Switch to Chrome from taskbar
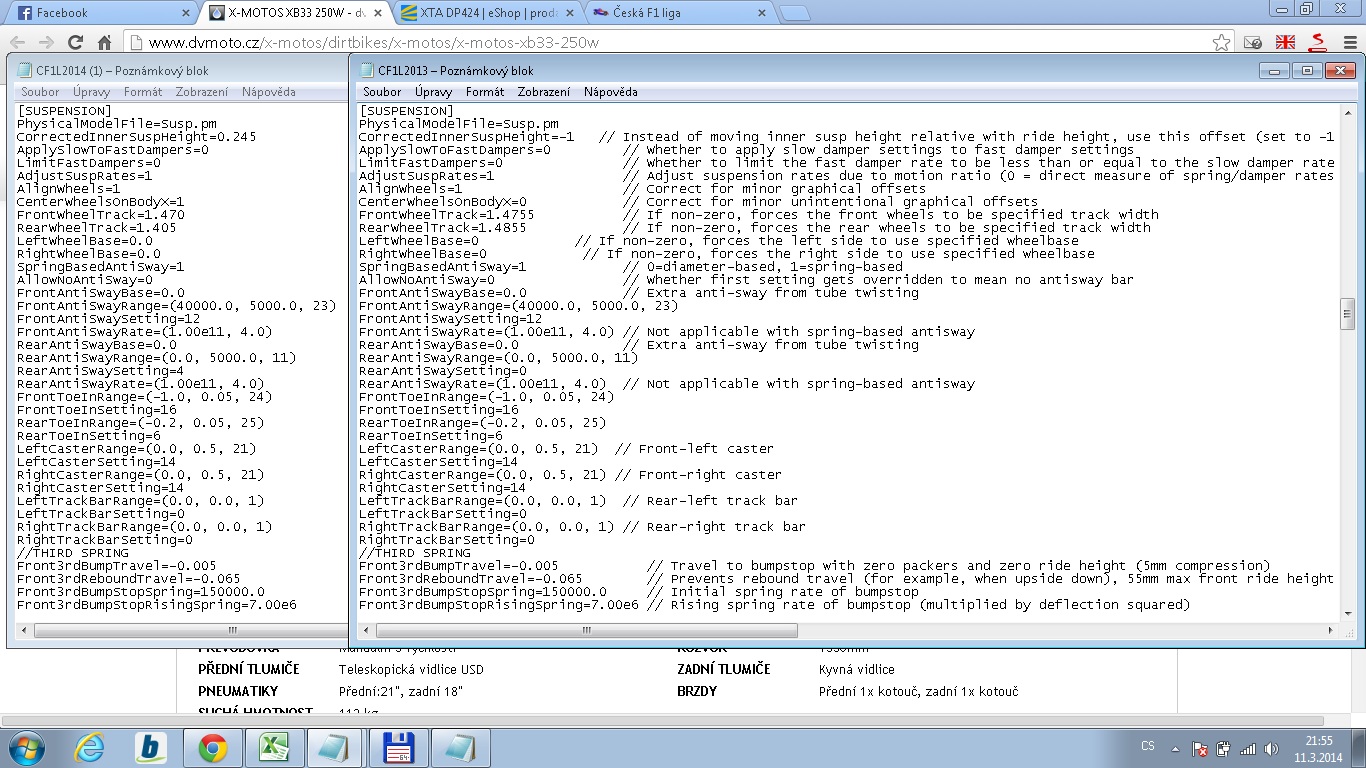Image resolution: width=1366 pixels, height=768 pixels. [211, 747]
